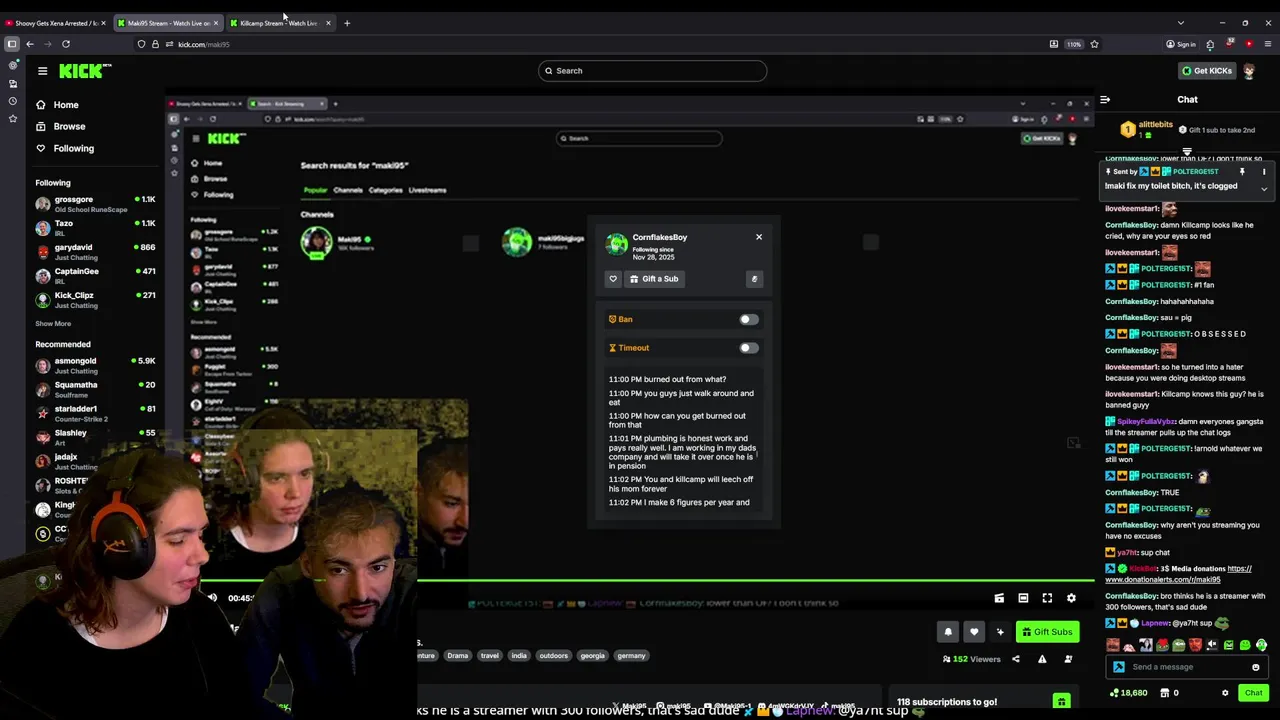Report the stream with warning icon
1280x720 pixels.
(1042, 659)
